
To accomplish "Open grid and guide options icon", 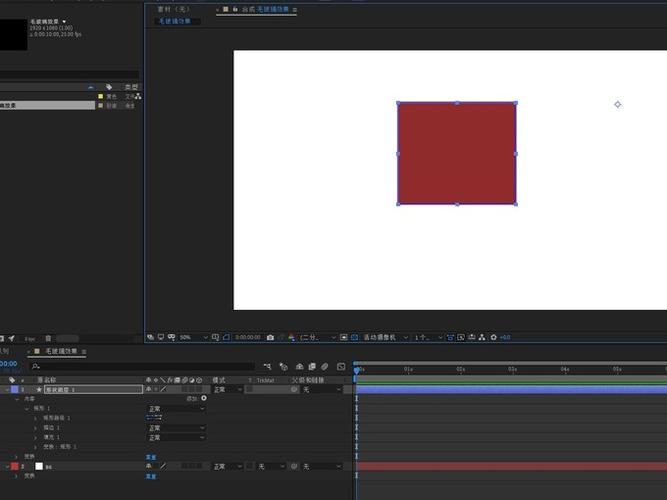I will [216, 337].
